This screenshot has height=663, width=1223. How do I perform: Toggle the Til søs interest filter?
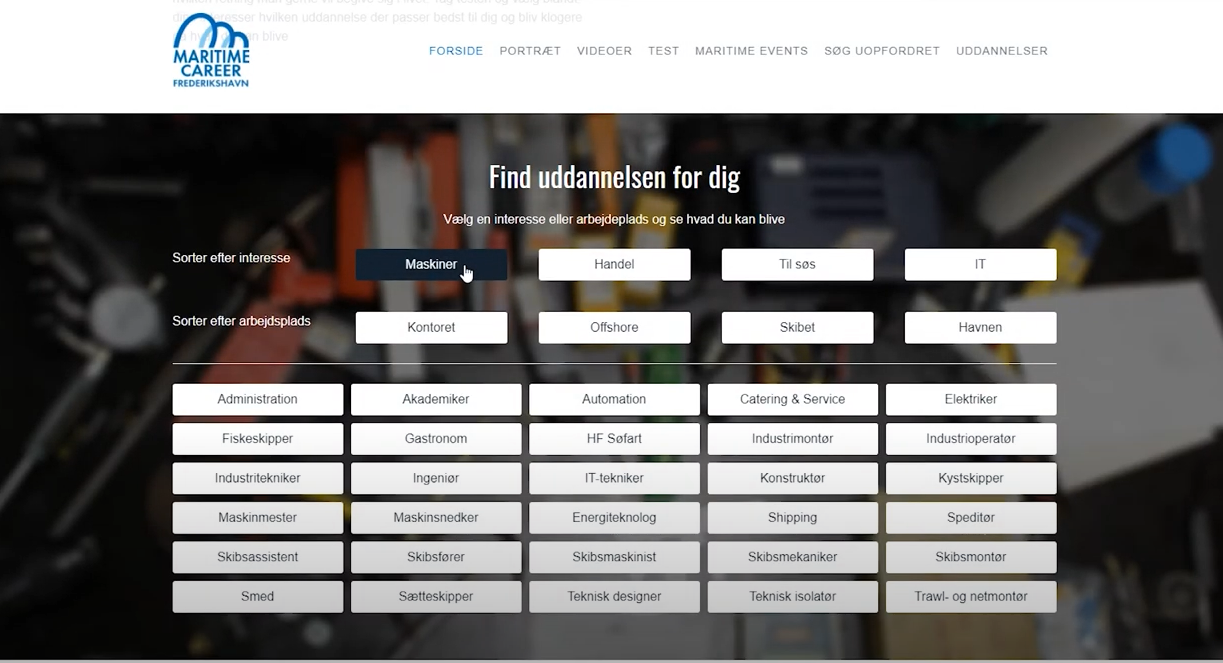[797, 265]
